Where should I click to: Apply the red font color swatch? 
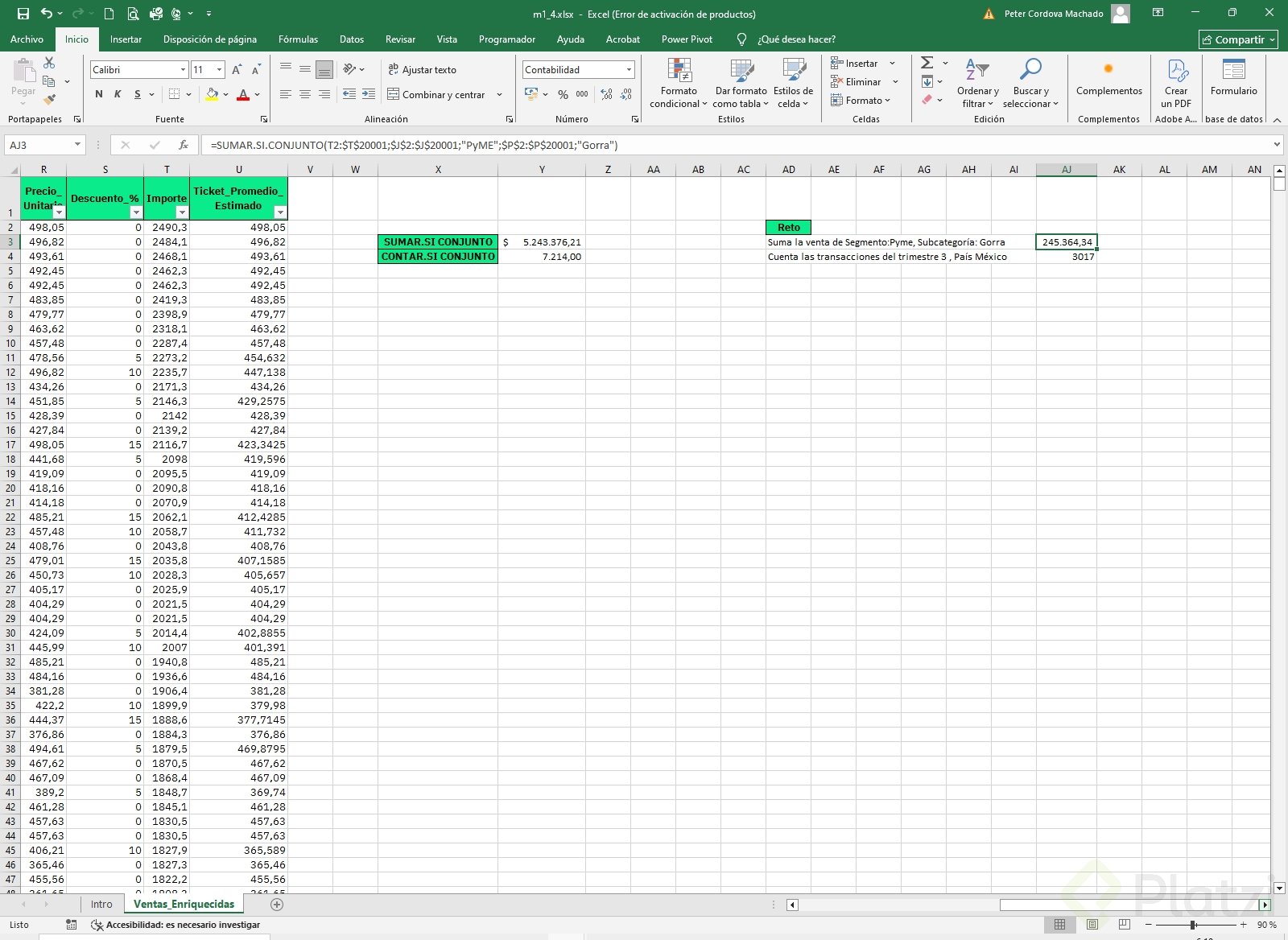pyautogui.click(x=243, y=94)
